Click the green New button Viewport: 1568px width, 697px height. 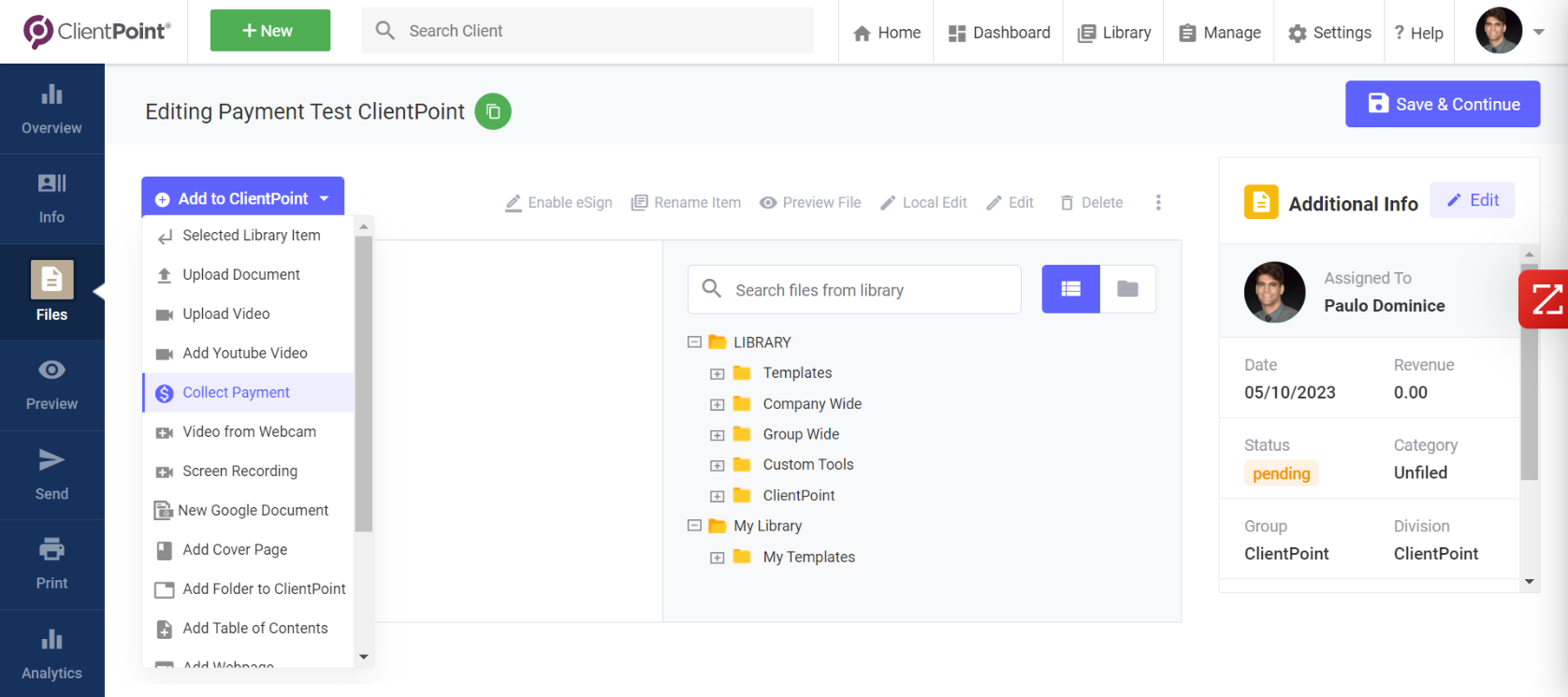269,31
